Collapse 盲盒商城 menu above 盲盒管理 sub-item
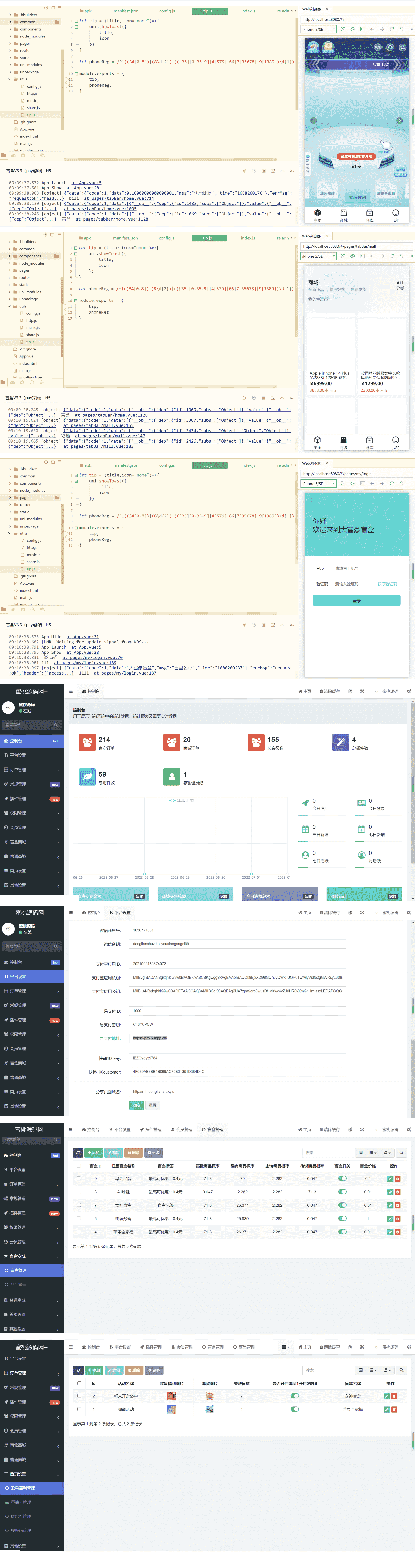Image resolution: width=416 pixels, height=1568 pixels. pos(32,1256)
